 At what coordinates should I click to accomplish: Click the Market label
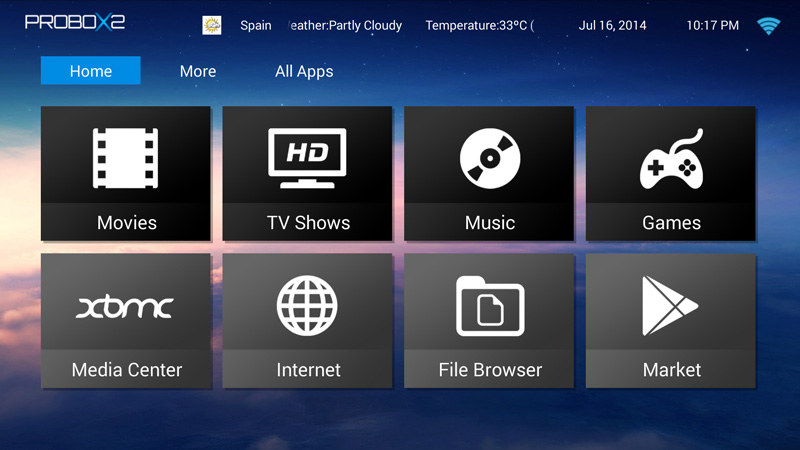[x=671, y=369]
